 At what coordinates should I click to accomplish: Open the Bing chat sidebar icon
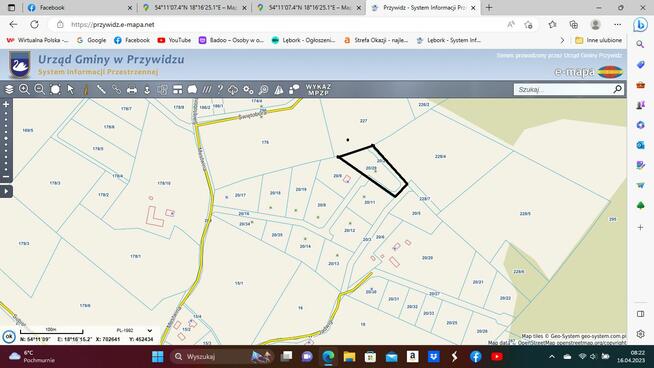[x=640, y=25]
